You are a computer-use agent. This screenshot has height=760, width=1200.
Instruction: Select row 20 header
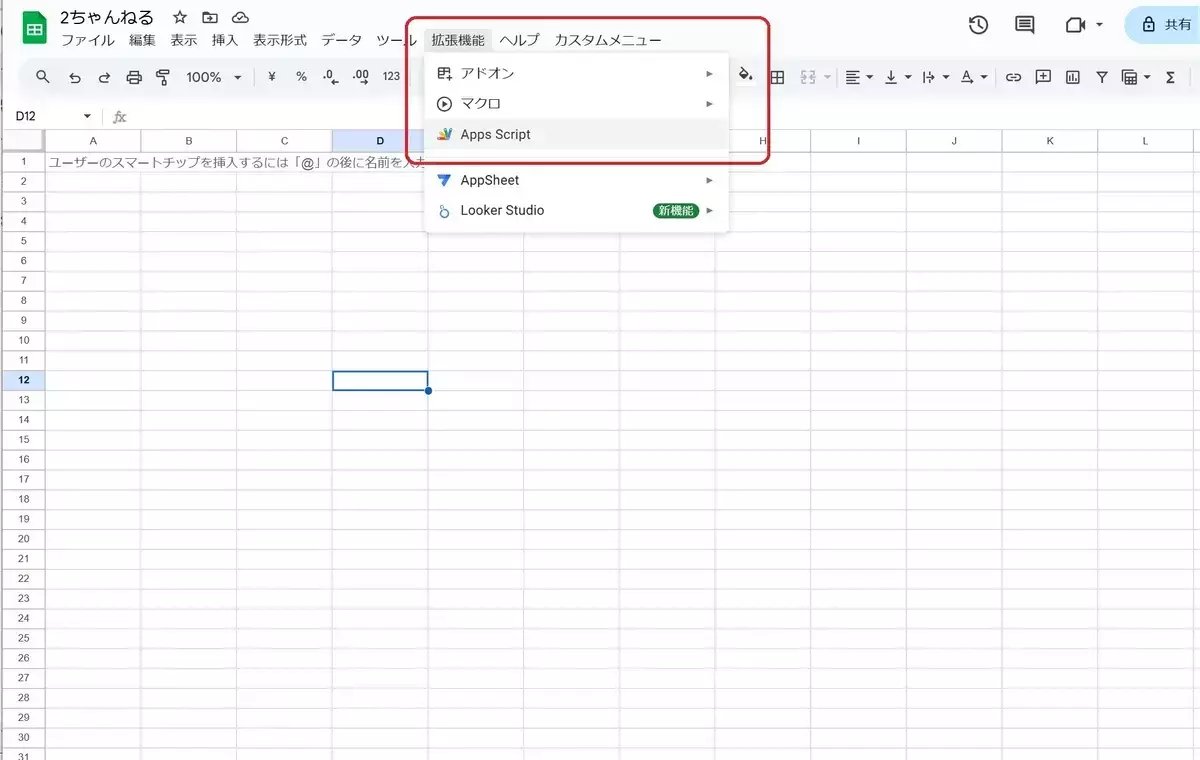coord(23,538)
